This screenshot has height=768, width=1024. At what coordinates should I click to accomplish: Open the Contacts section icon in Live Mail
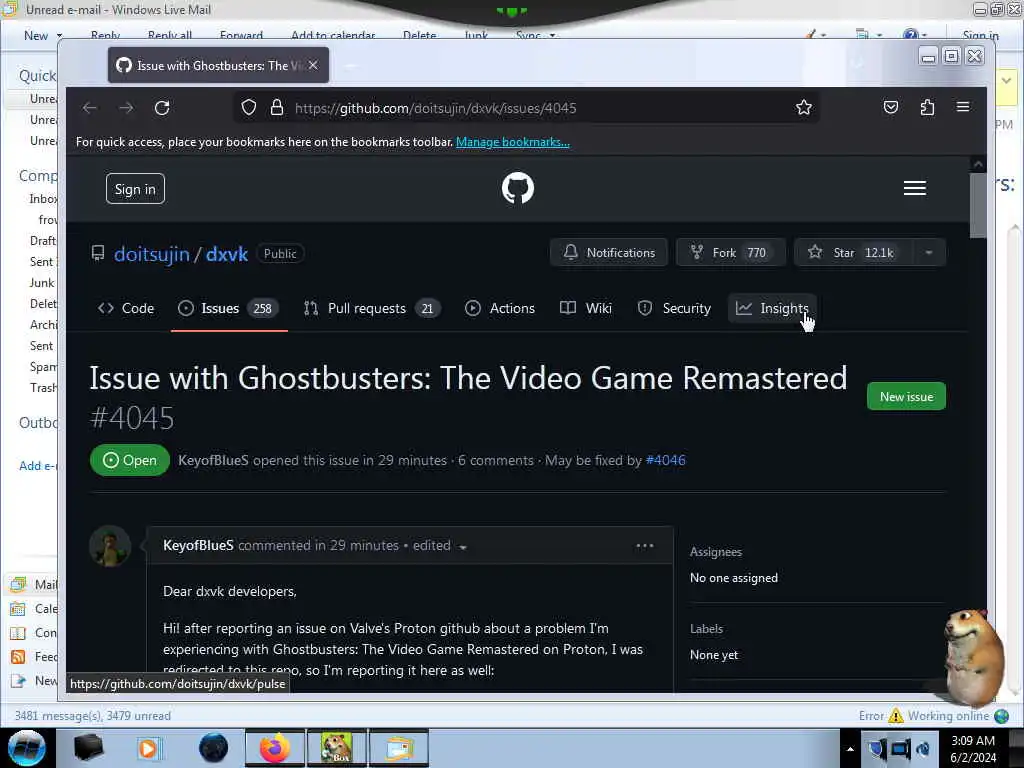tap(18, 633)
